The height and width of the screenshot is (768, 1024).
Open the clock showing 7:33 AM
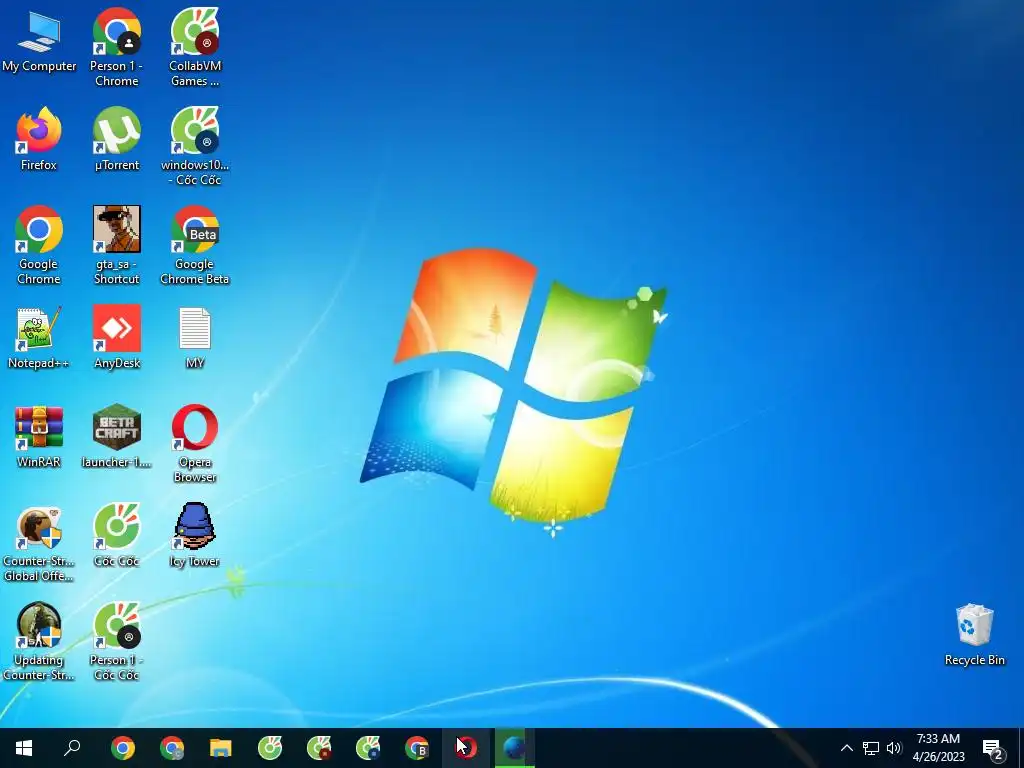(x=938, y=748)
